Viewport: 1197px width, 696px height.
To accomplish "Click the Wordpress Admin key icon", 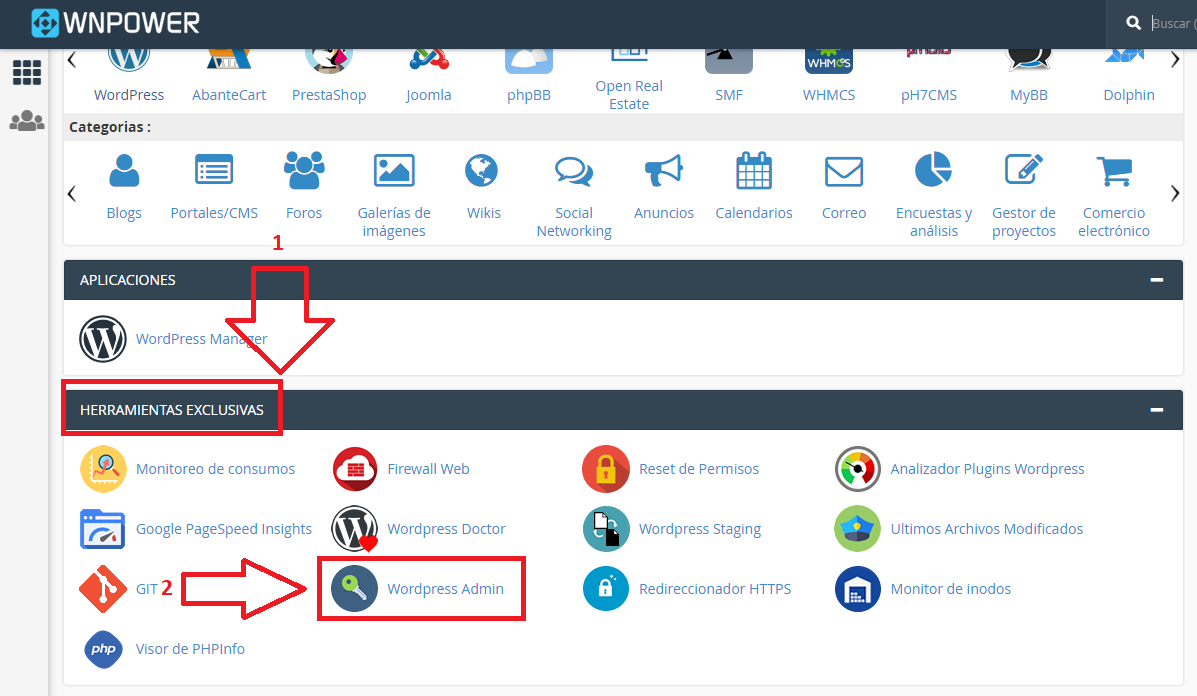I will 355,589.
